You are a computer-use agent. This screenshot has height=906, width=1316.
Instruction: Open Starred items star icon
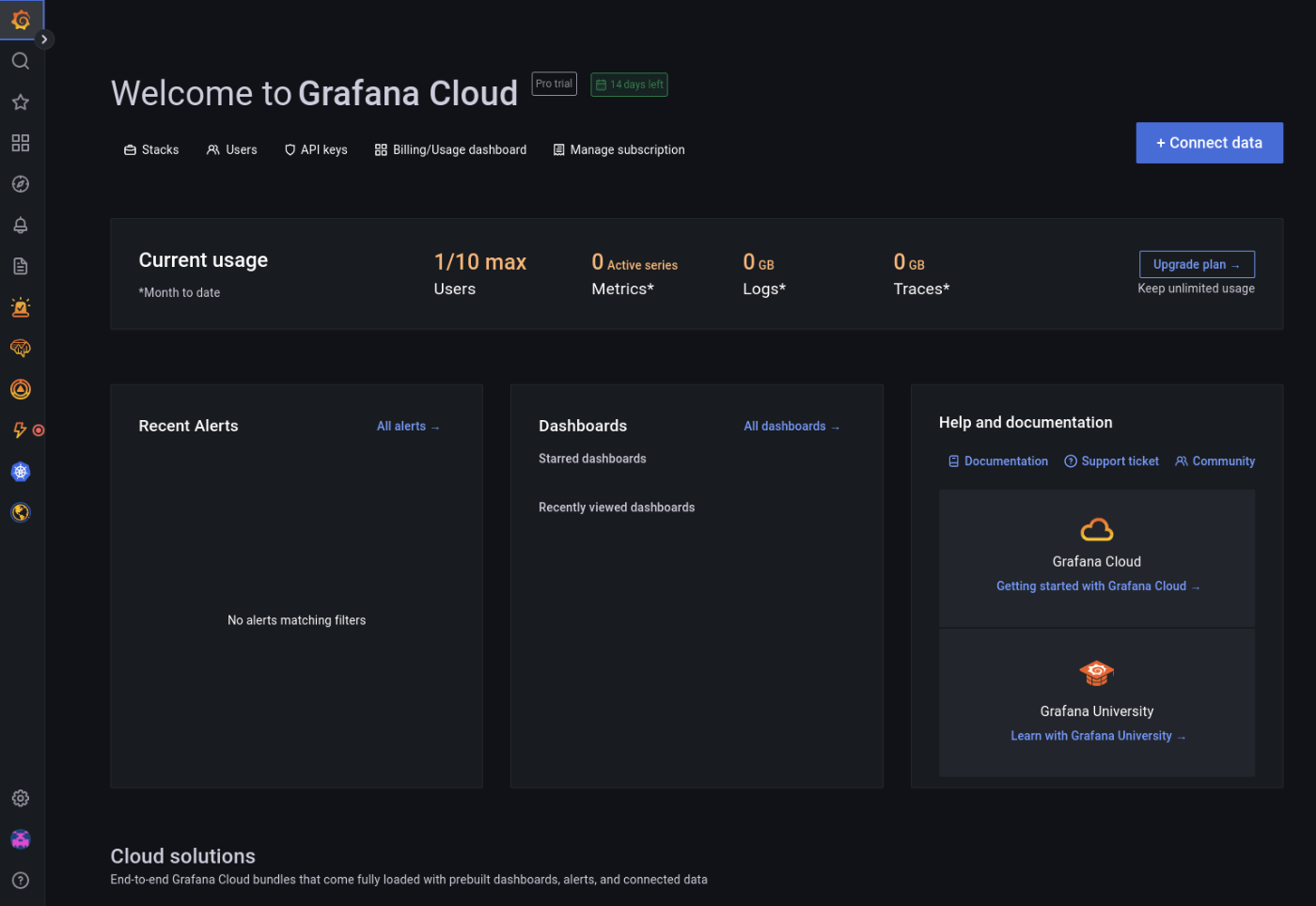coord(21,102)
